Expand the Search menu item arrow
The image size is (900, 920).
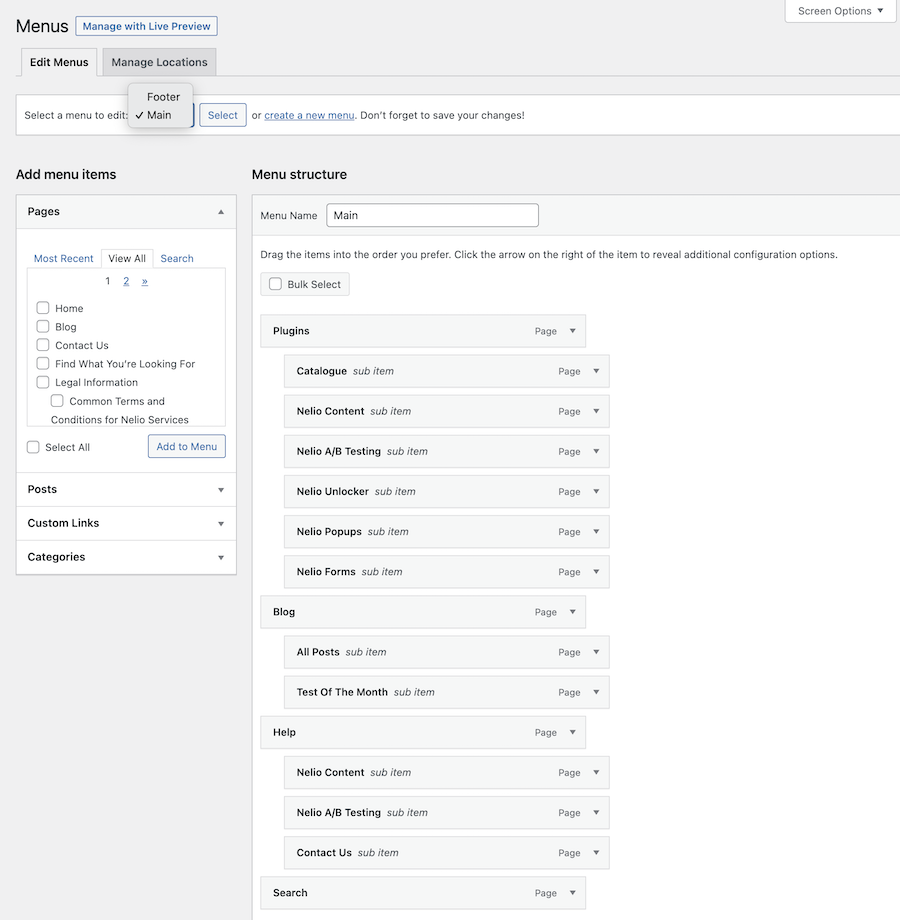pos(573,893)
